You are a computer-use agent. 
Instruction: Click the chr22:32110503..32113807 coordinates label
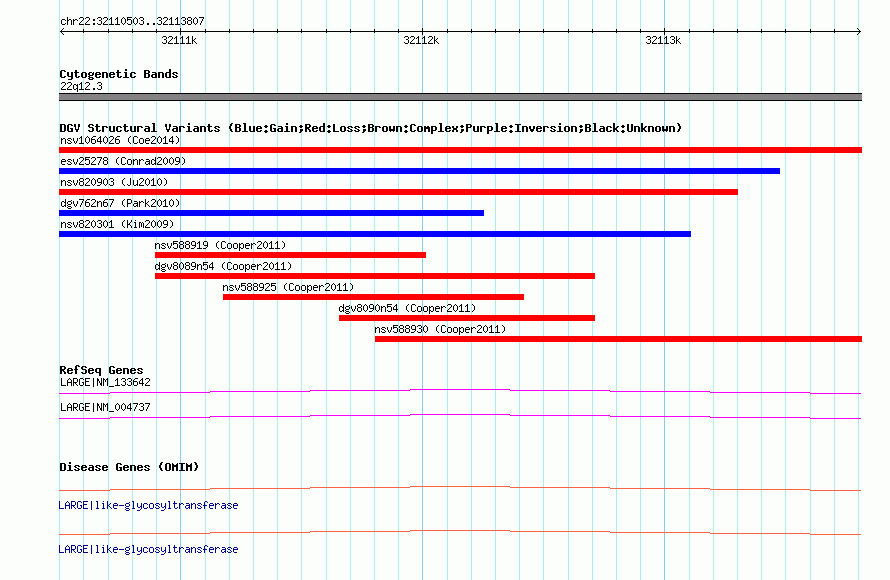132,21
